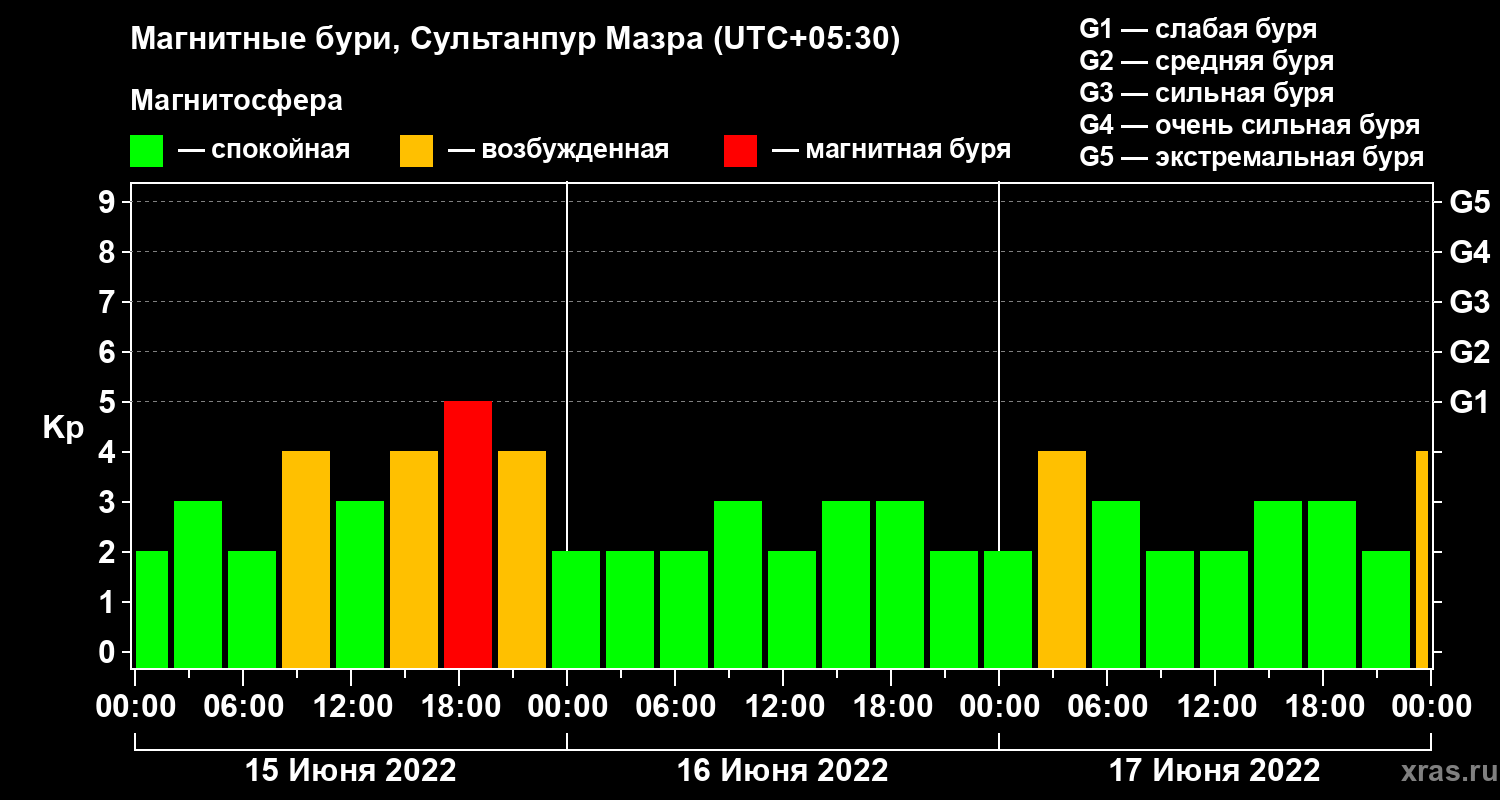Select the orange bar right after the red bar
Image resolution: width=1500 pixels, height=800 pixels.
pyautogui.click(x=522, y=560)
